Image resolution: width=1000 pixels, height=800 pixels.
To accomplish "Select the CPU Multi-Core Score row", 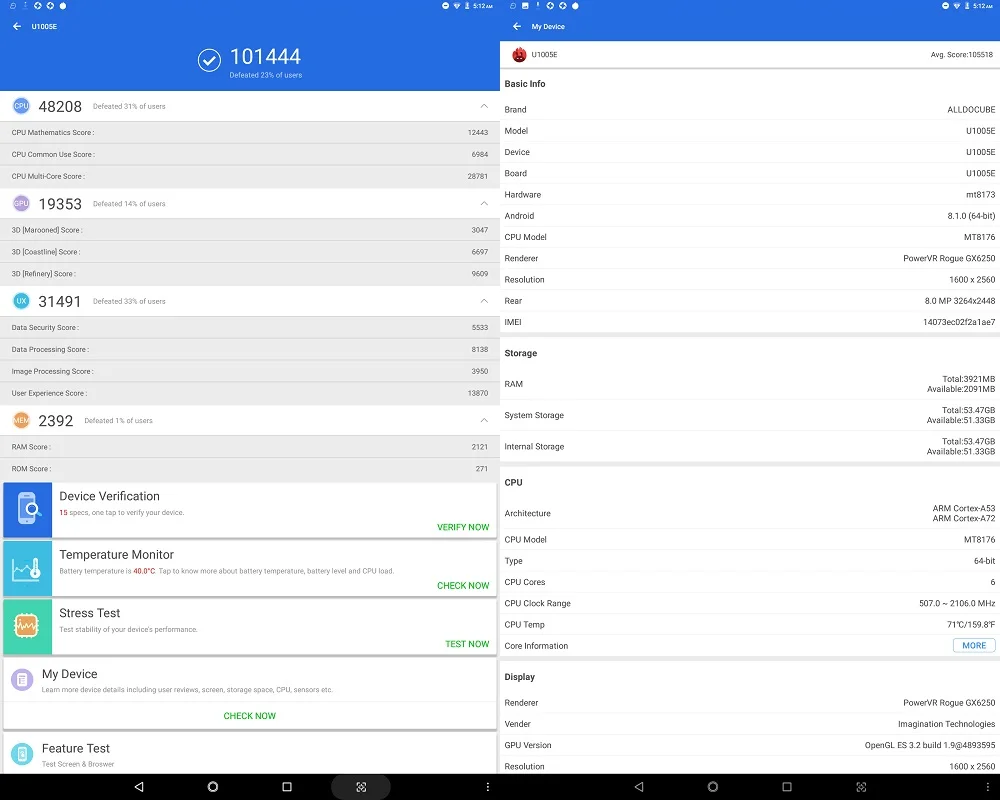I will [250, 176].
